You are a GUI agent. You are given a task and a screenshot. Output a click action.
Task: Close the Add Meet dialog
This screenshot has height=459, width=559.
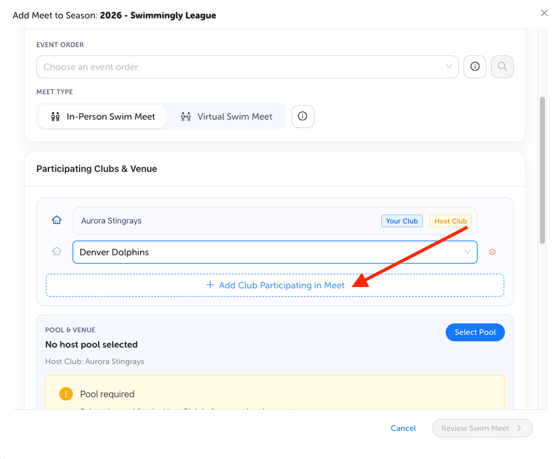click(x=544, y=13)
